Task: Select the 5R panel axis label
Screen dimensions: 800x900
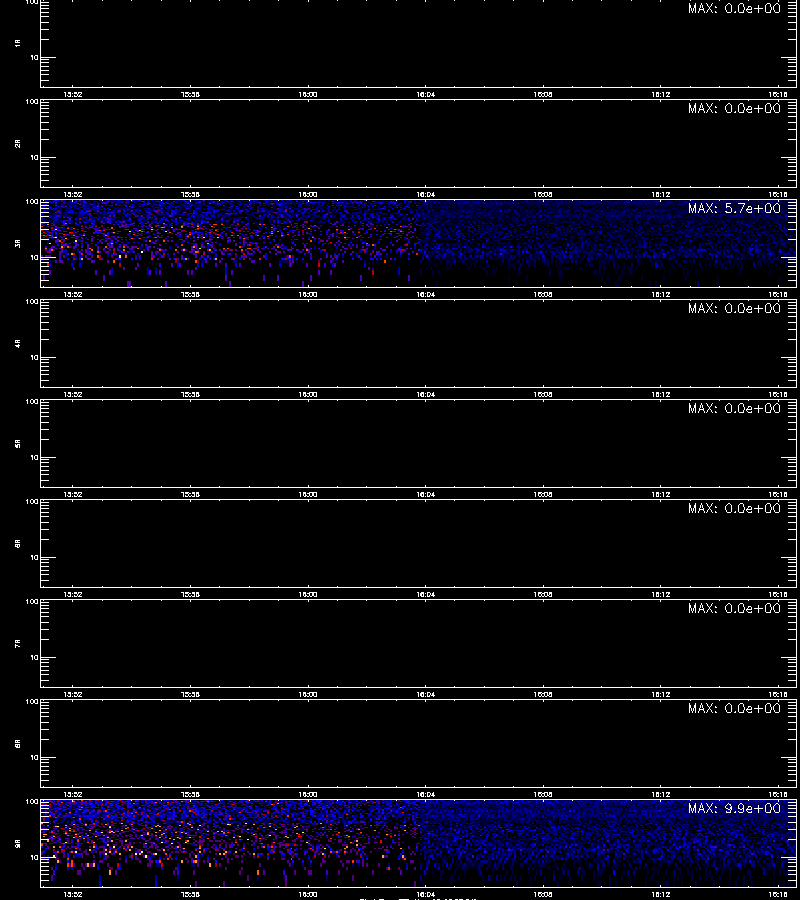Action: click(18, 443)
